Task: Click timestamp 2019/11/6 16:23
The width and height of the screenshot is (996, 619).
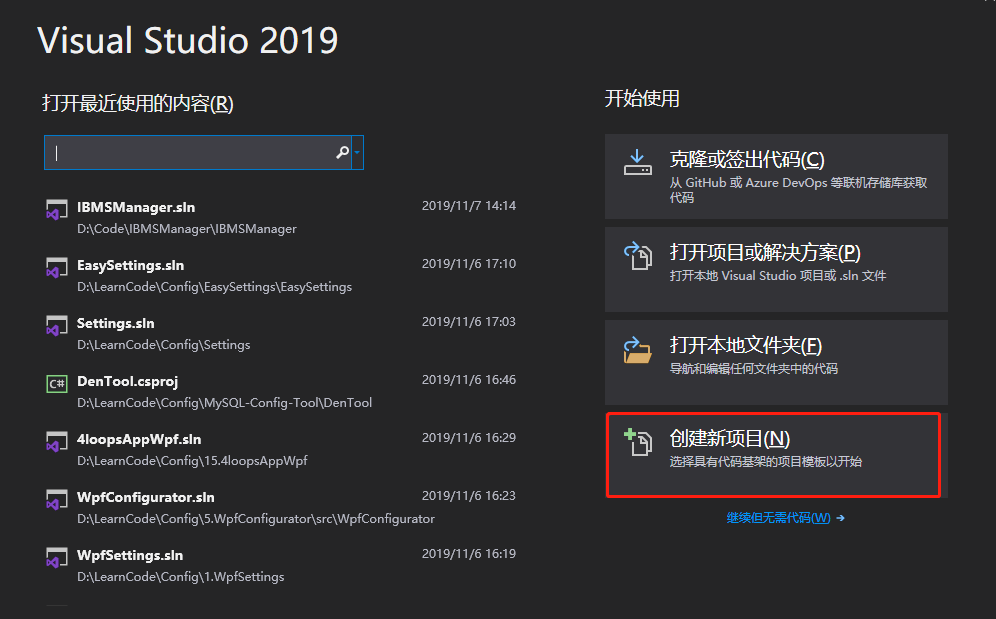Action: coord(469,496)
